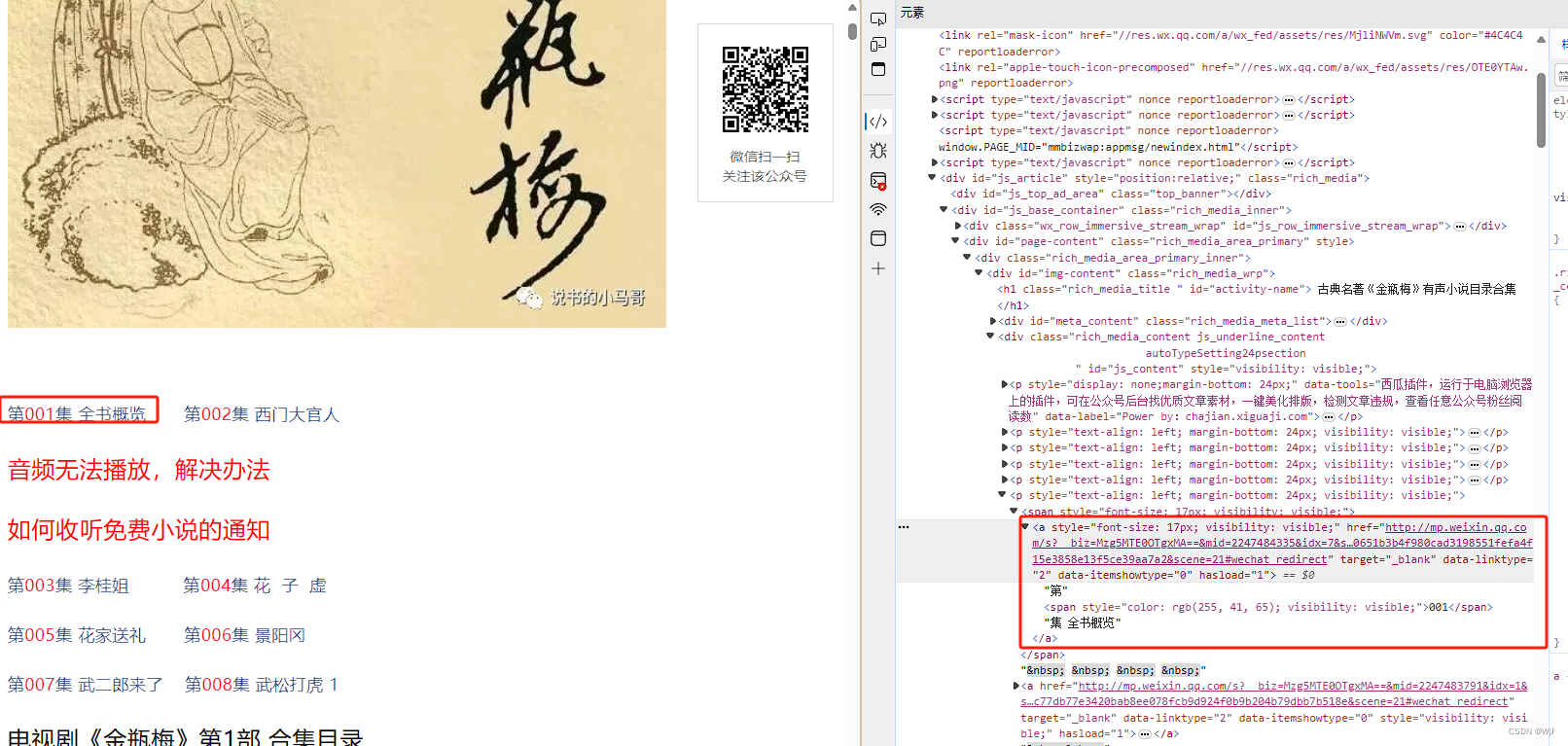1568x746 pixels.
Task: Open the Console tool with error badge
Action: tap(878, 181)
